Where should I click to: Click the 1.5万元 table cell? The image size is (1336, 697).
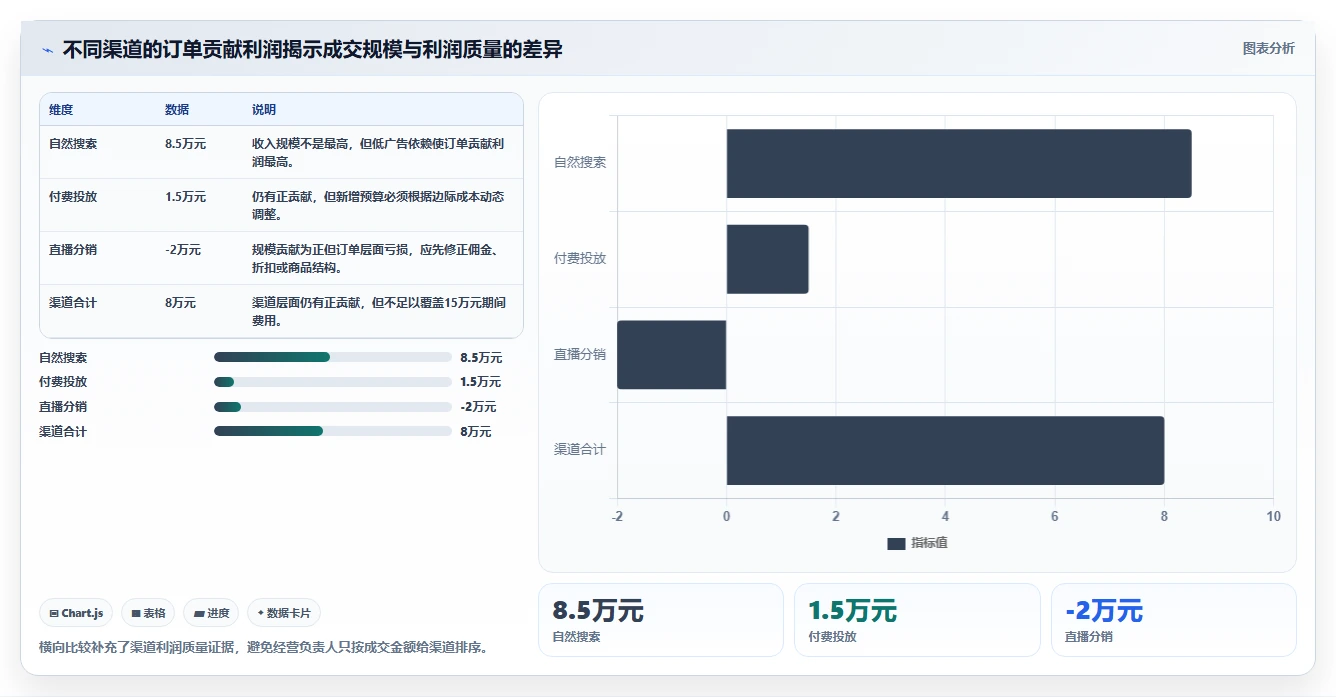(185, 197)
